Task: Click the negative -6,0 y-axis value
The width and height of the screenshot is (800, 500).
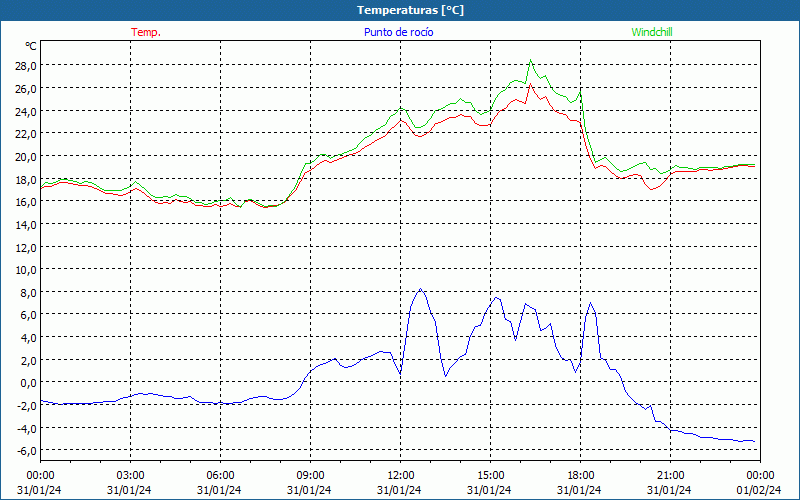Action: pos(26,451)
